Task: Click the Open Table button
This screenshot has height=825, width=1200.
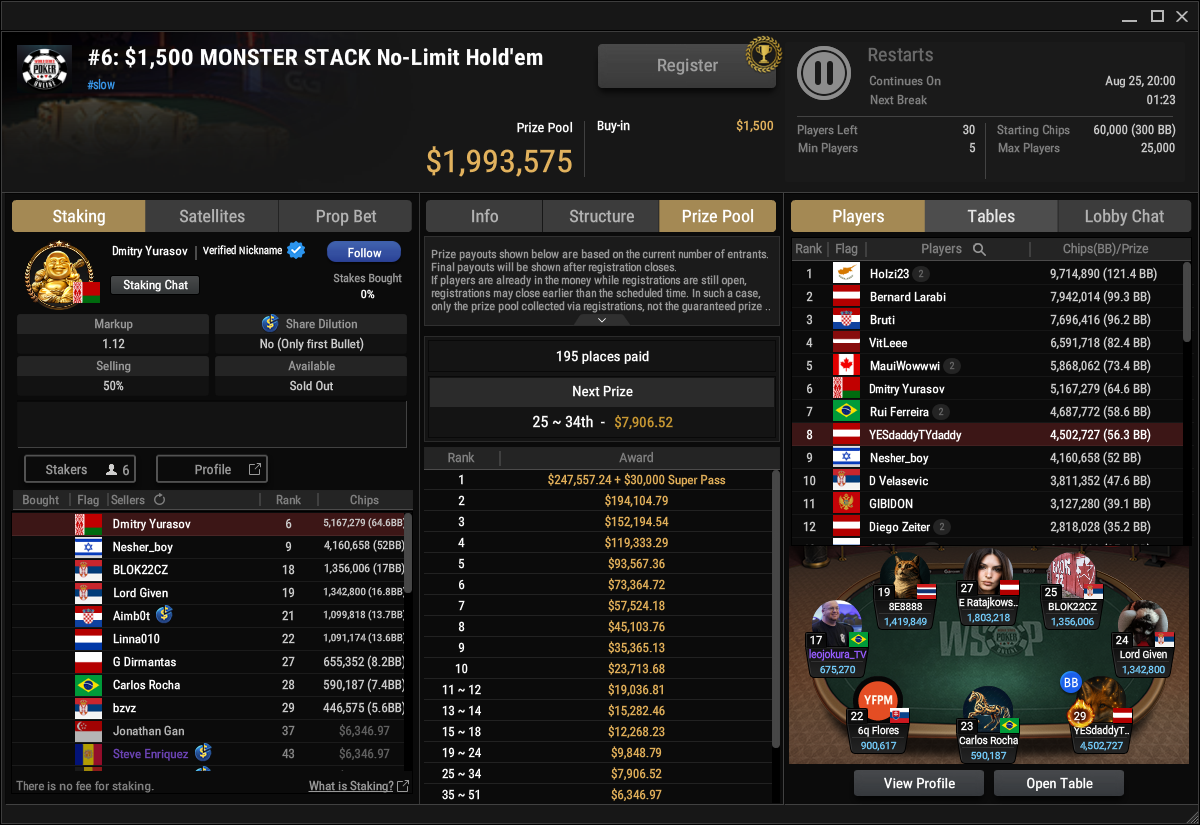Action: pyautogui.click(x=1059, y=783)
